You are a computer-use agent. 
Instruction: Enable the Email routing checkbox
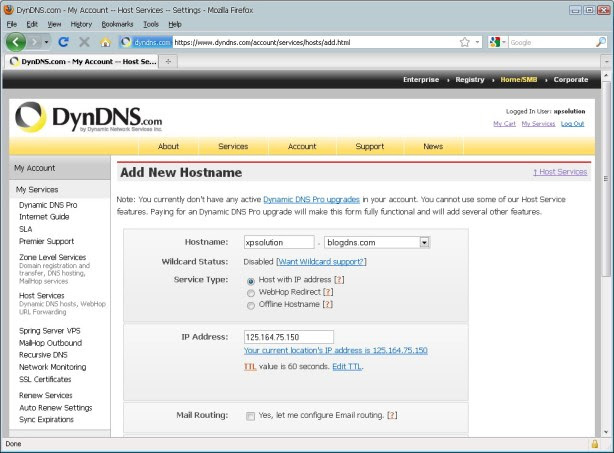(x=250, y=416)
